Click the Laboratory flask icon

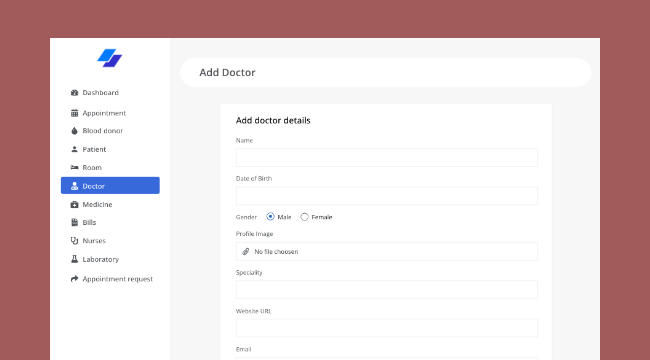[74, 259]
